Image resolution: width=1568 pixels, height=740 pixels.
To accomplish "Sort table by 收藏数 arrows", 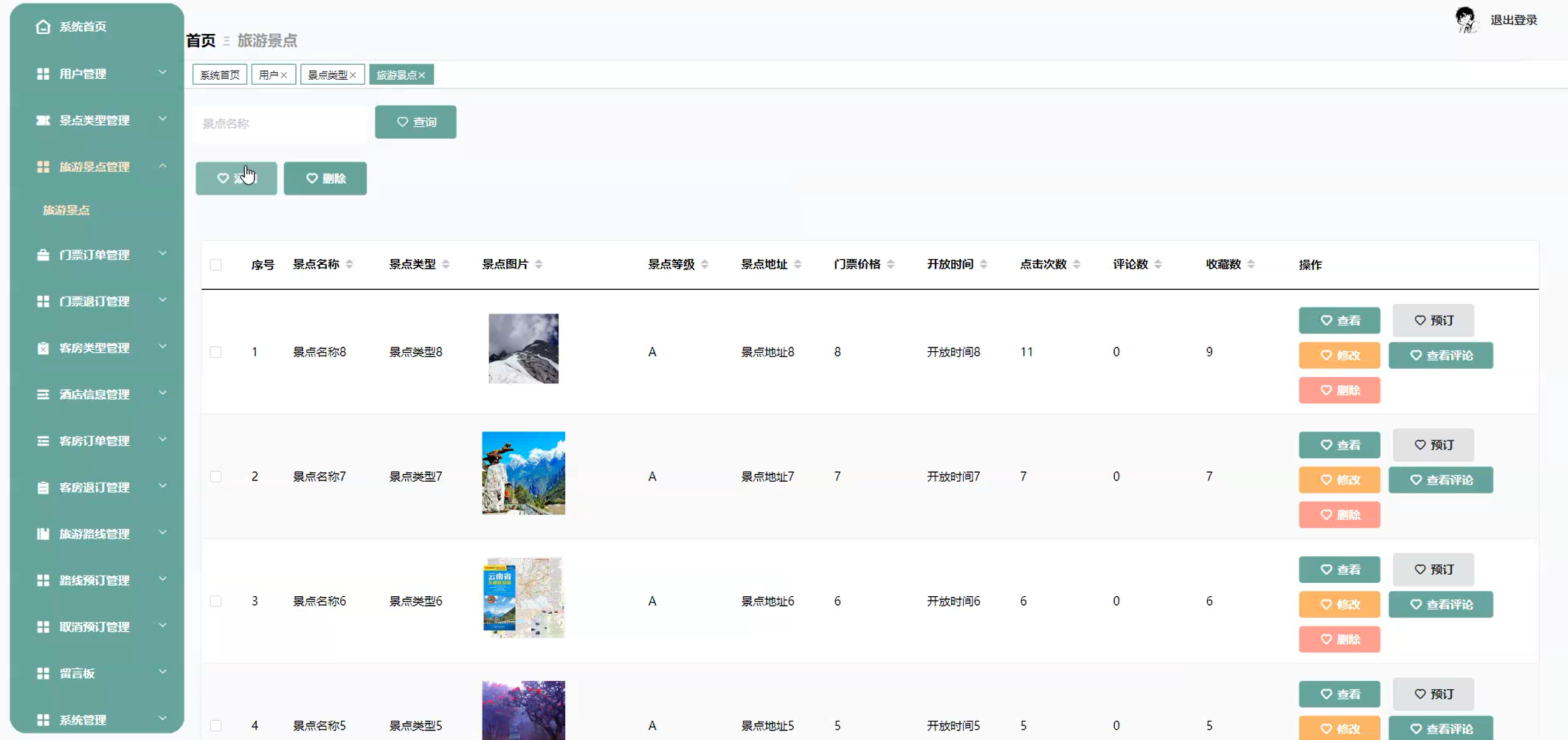I will [x=1251, y=264].
